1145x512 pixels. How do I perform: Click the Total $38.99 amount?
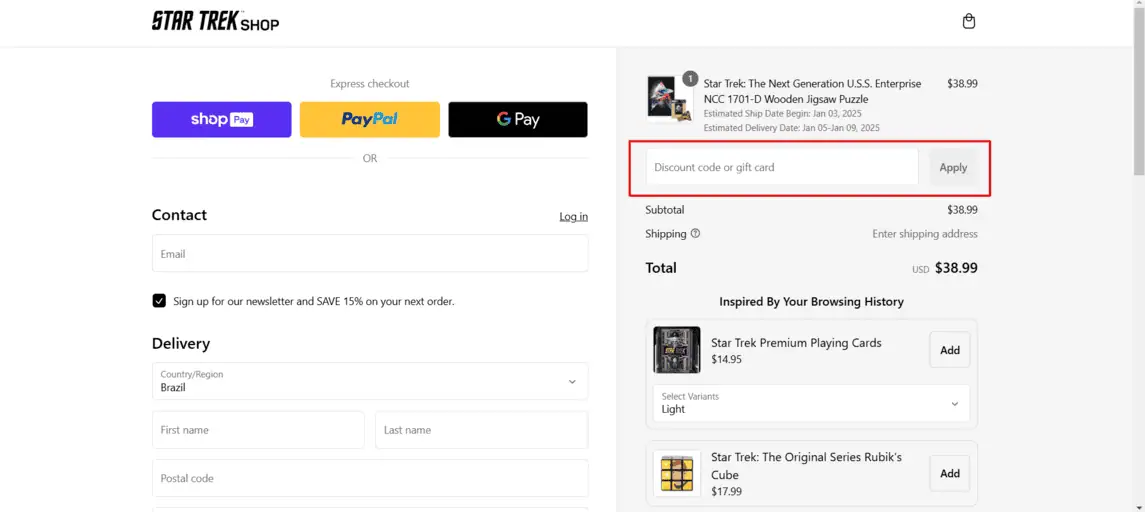(956, 268)
